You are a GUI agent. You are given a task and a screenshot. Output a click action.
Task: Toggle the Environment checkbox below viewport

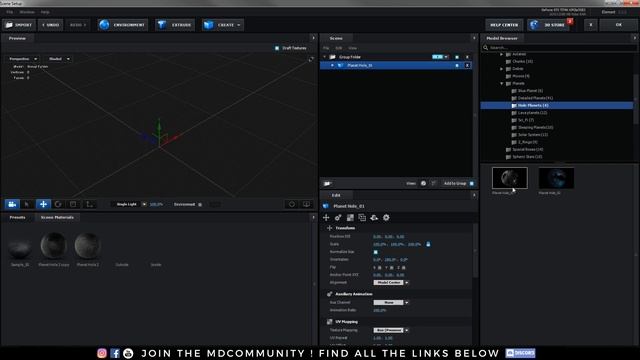point(200,204)
